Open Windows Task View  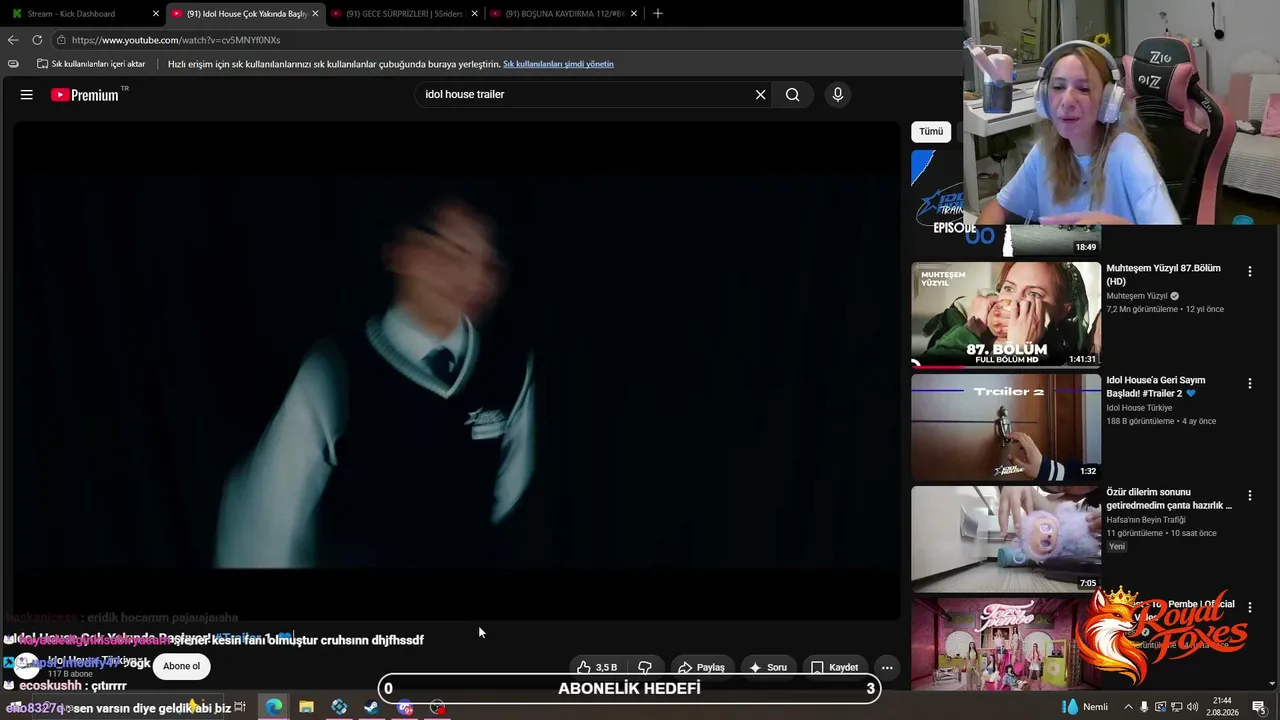(x=240, y=707)
